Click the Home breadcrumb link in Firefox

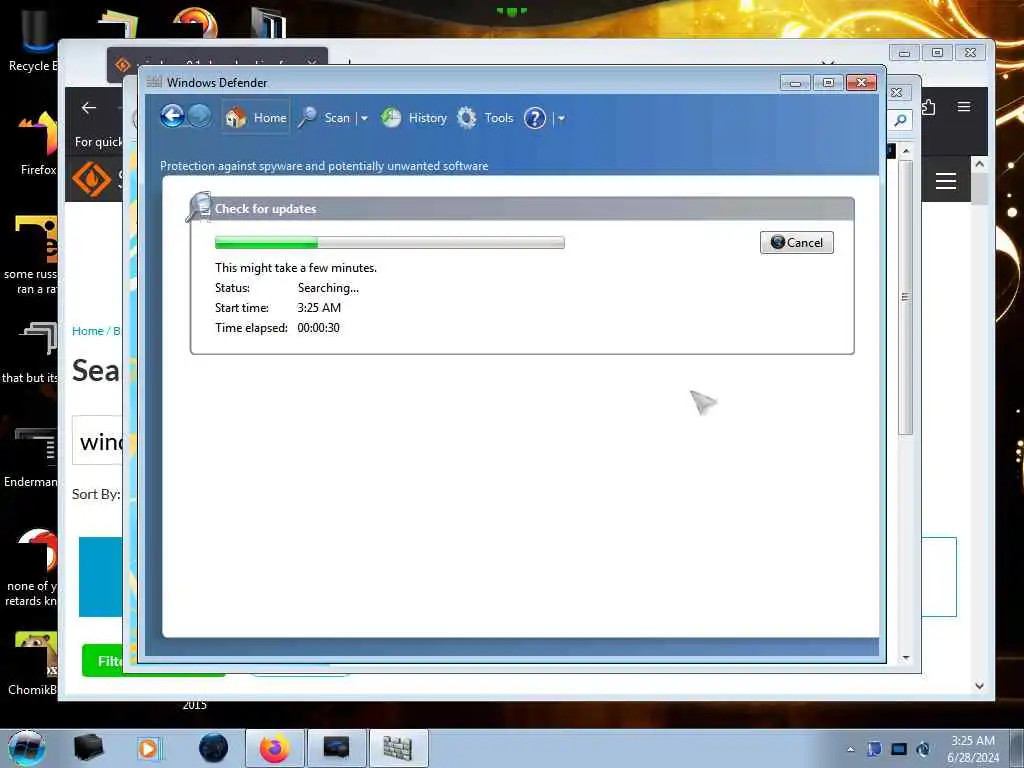88,331
